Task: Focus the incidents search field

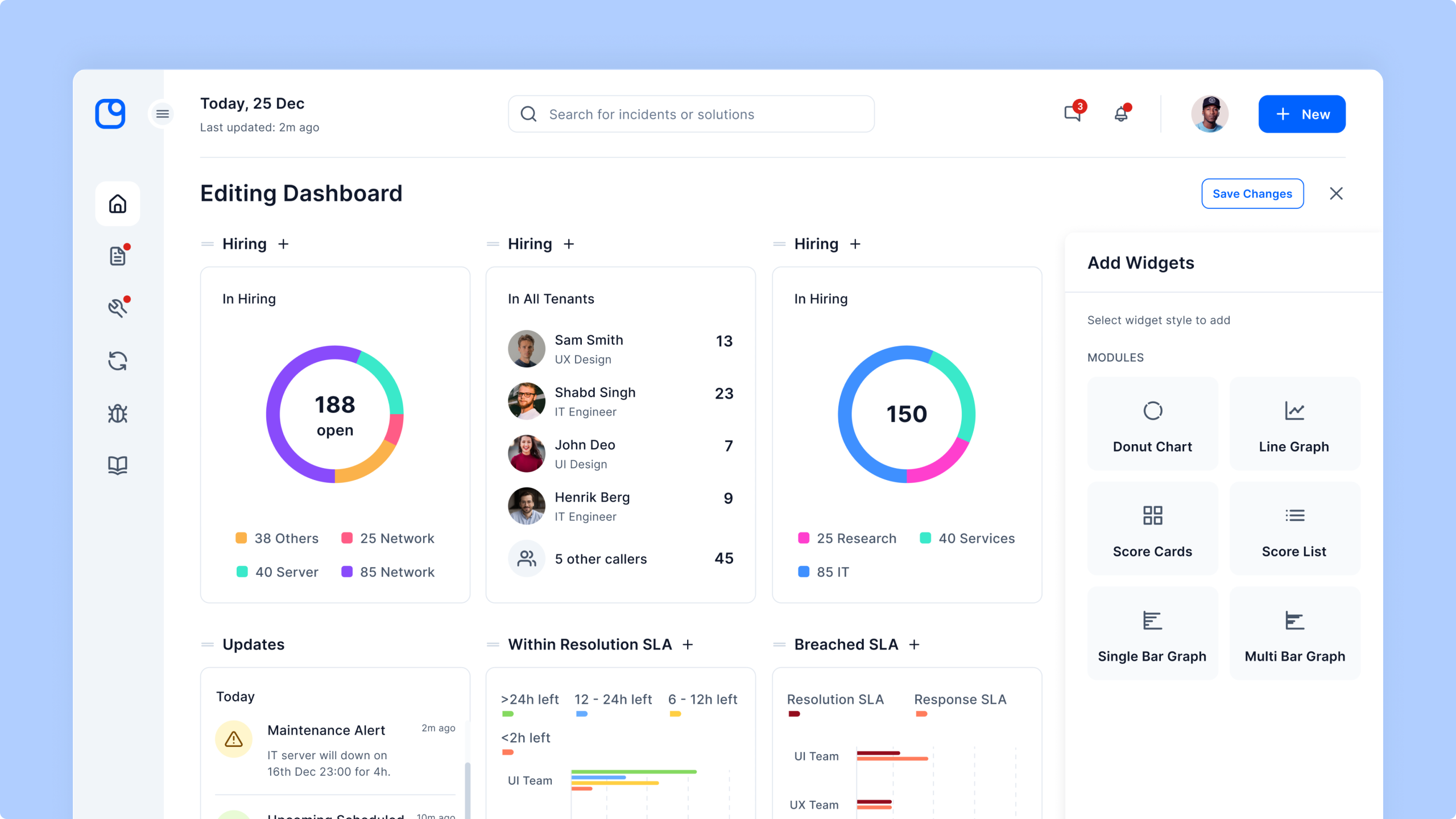Action: [x=691, y=114]
